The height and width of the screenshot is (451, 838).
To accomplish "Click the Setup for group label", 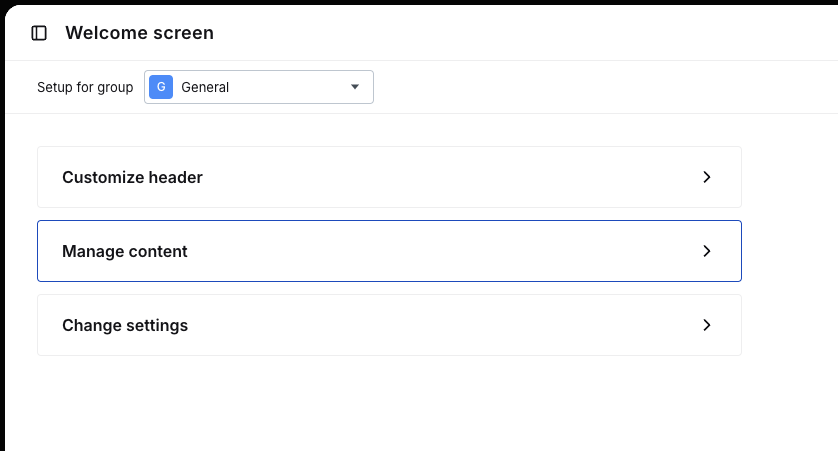I will 85,87.
